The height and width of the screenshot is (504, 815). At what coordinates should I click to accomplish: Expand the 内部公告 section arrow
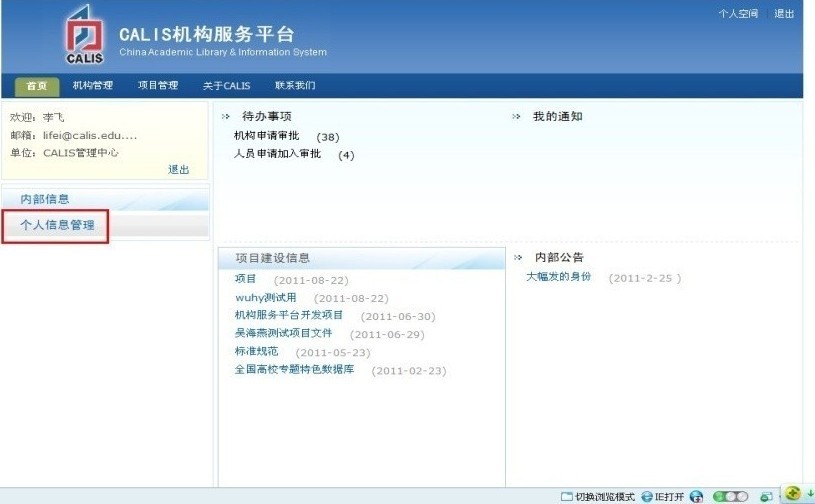[518, 257]
